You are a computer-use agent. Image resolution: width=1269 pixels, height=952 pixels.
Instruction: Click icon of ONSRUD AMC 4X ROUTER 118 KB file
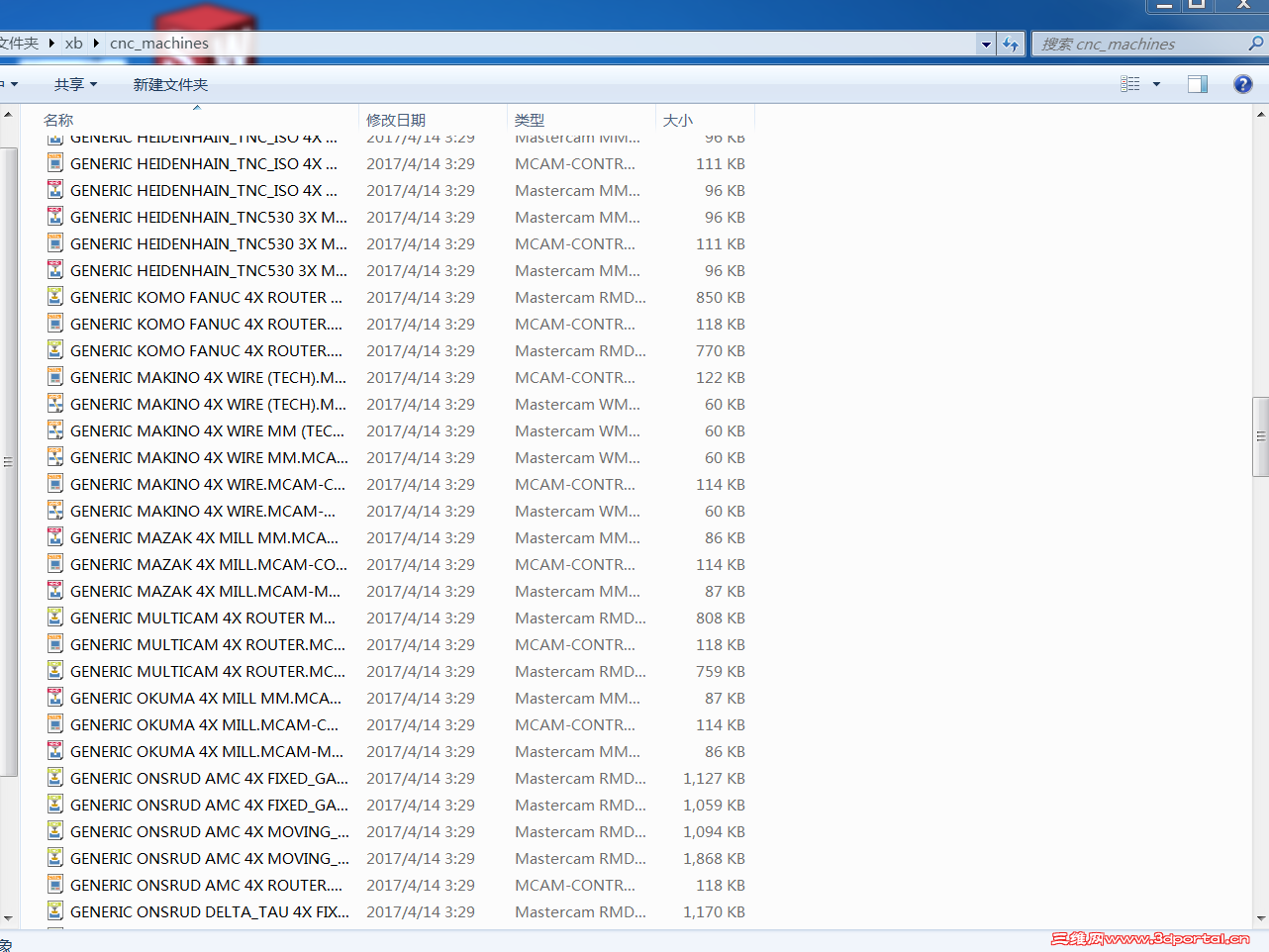(55, 885)
